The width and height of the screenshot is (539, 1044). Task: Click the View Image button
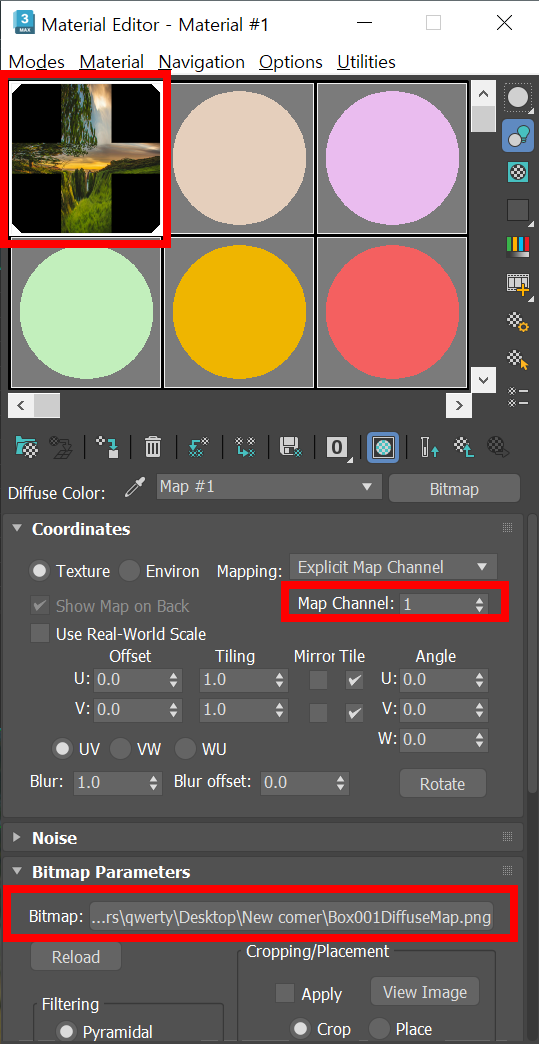point(425,992)
